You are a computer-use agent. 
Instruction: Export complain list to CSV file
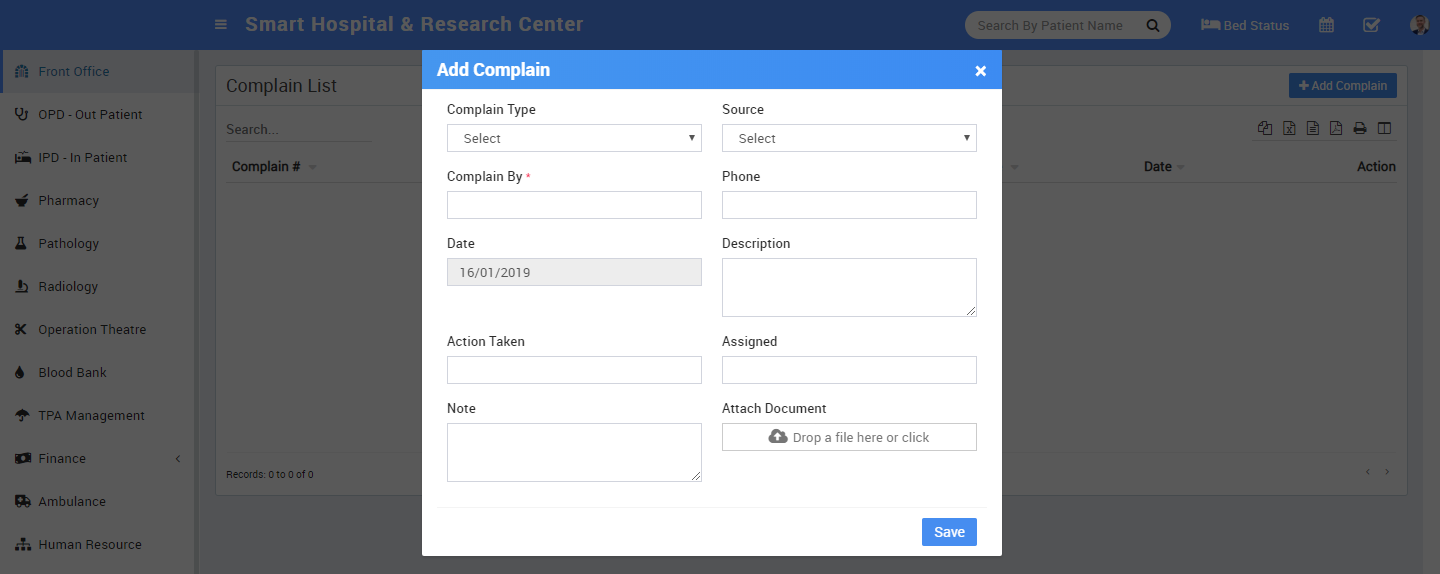tap(1312, 128)
